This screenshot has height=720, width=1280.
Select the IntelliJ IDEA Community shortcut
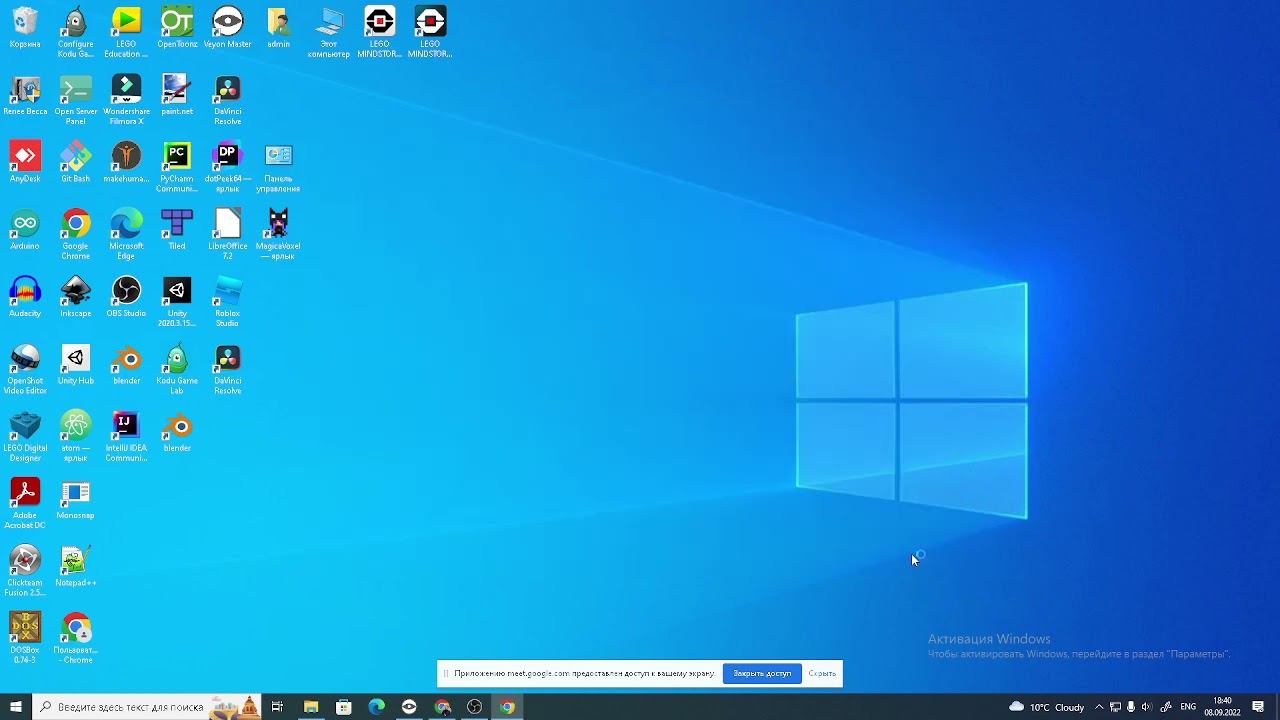pyautogui.click(x=126, y=434)
